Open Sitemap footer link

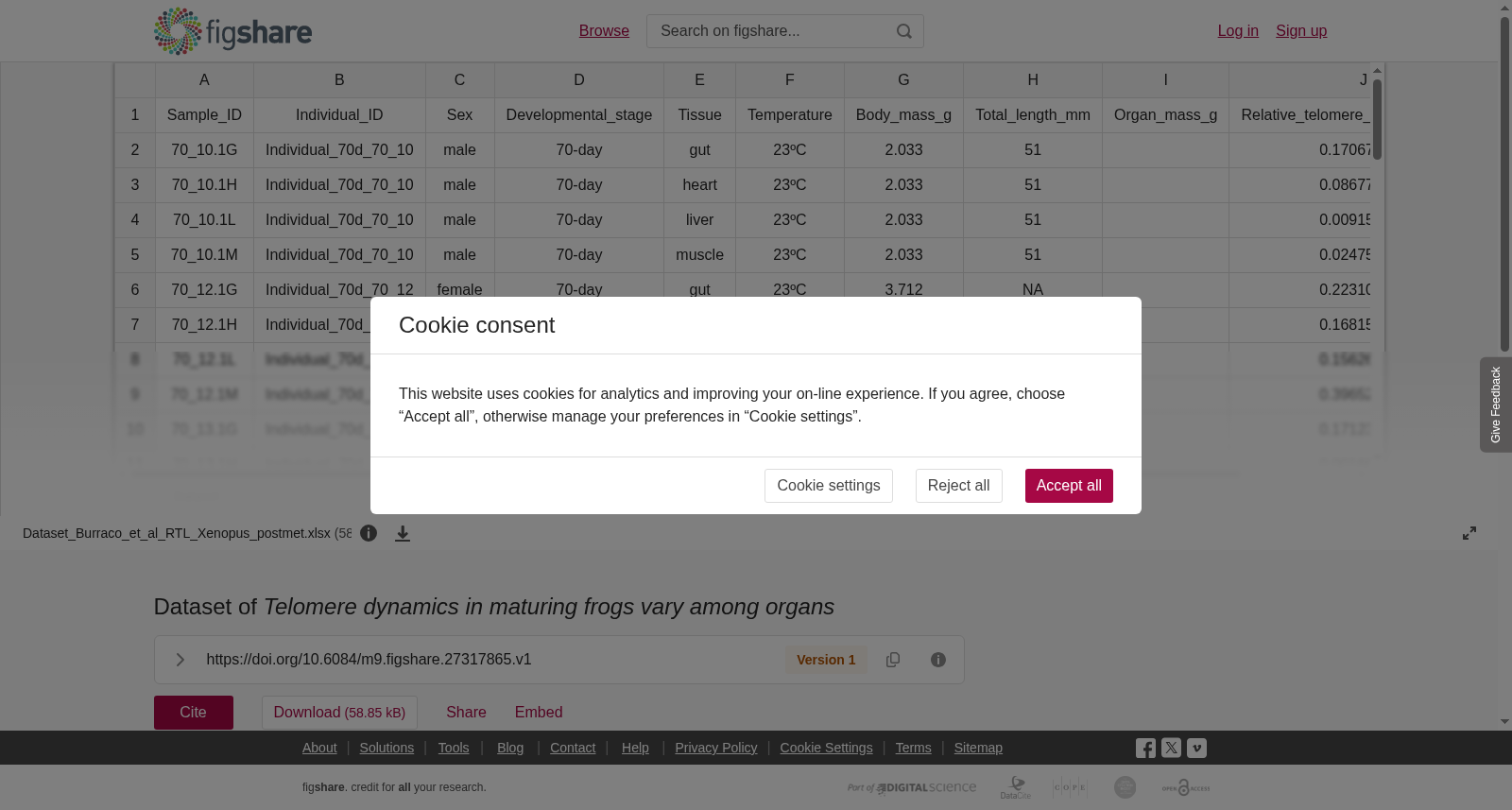coord(978,748)
